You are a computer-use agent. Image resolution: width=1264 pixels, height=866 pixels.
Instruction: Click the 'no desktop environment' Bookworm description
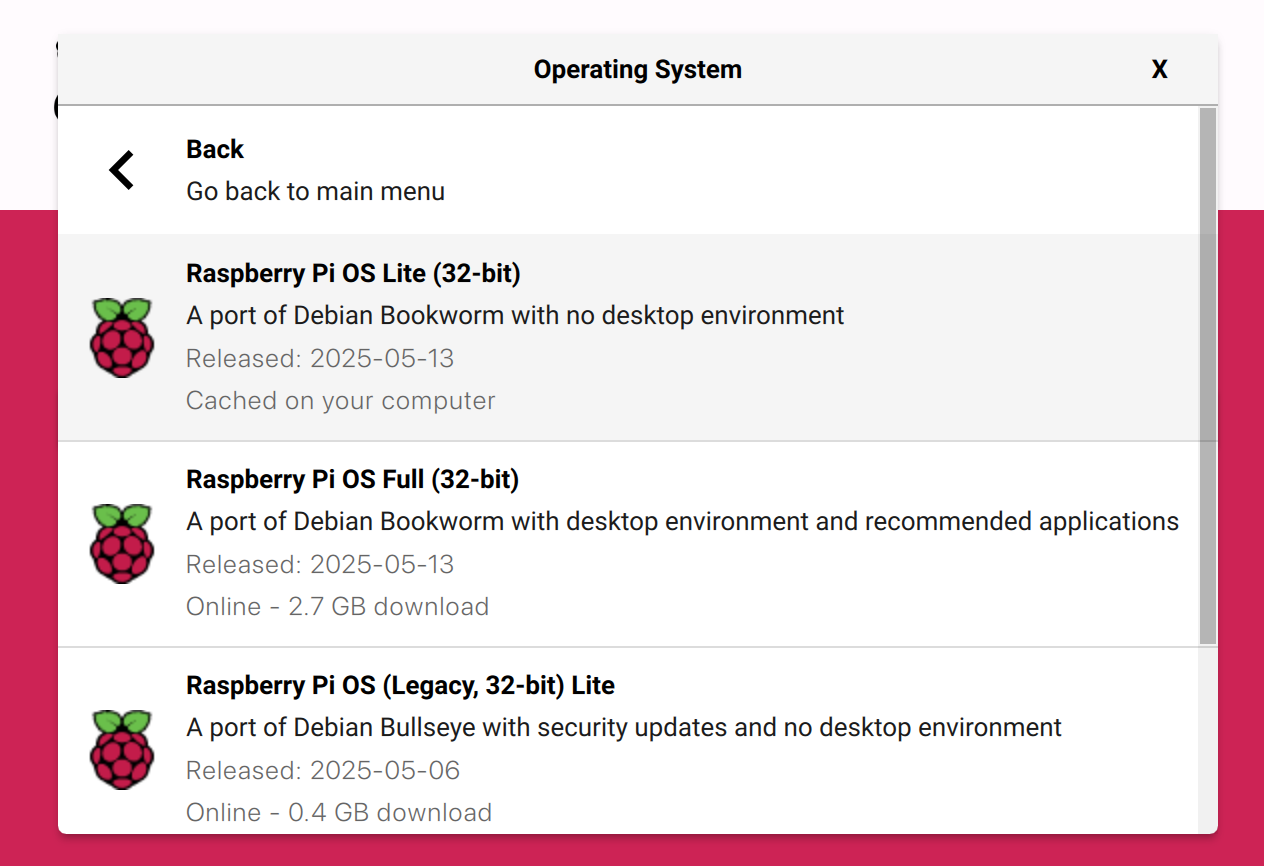click(x=515, y=315)
